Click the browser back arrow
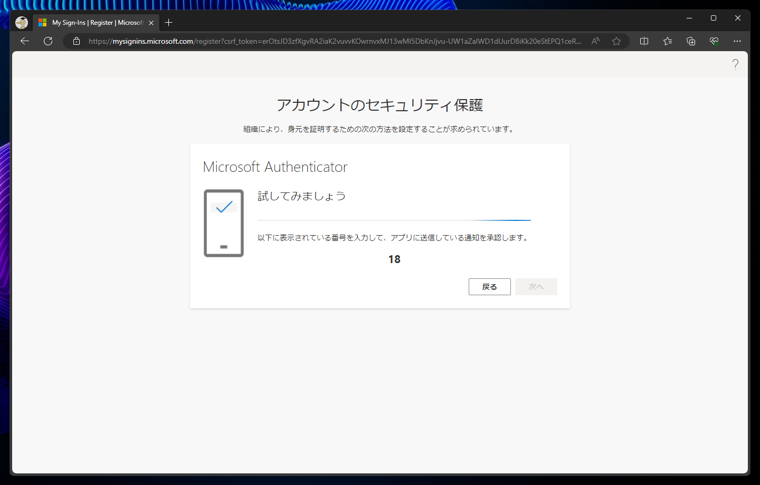 pos(25,41)
